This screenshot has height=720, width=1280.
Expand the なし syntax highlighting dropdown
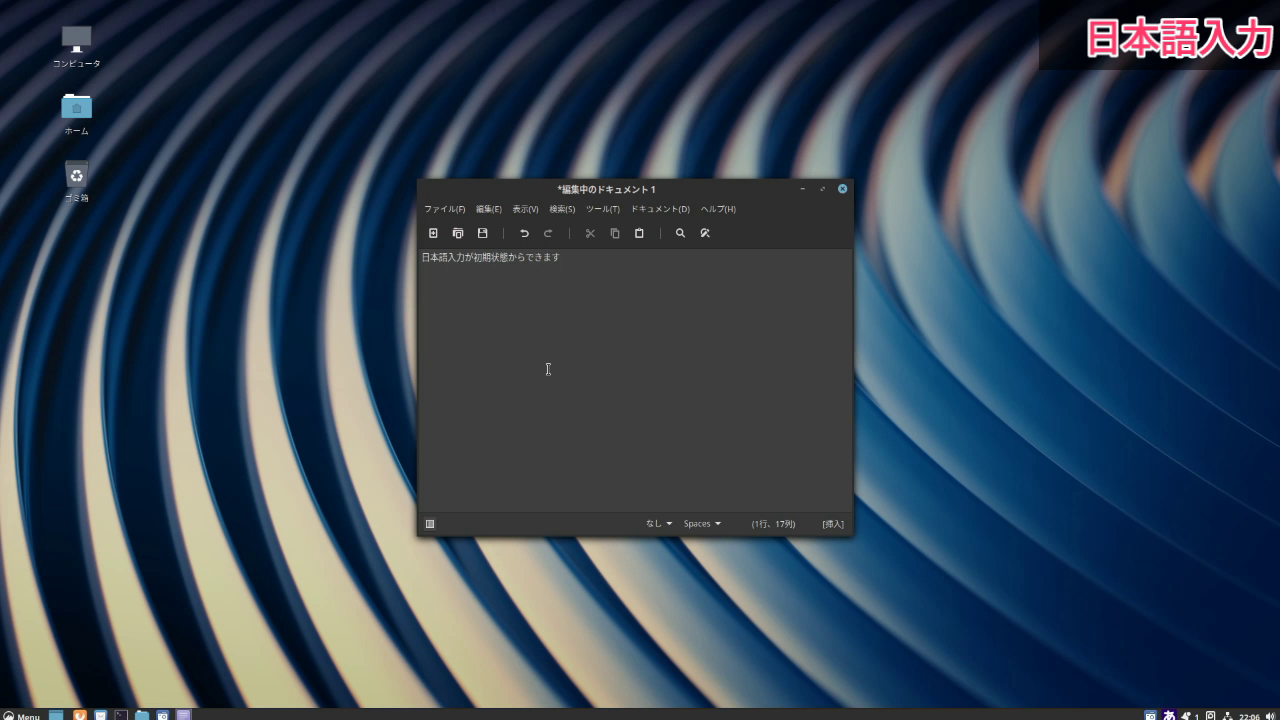(x=659, y=524)
